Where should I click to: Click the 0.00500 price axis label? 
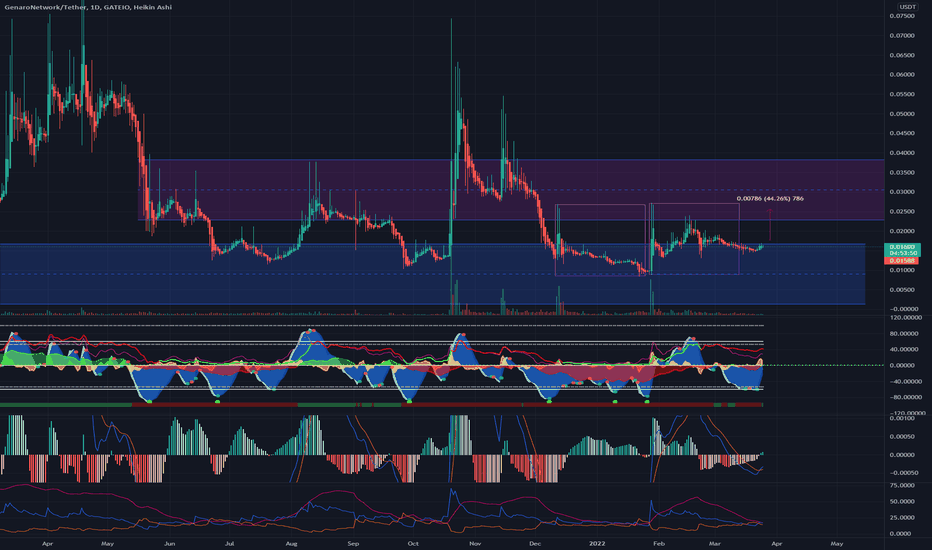(902, 290)
